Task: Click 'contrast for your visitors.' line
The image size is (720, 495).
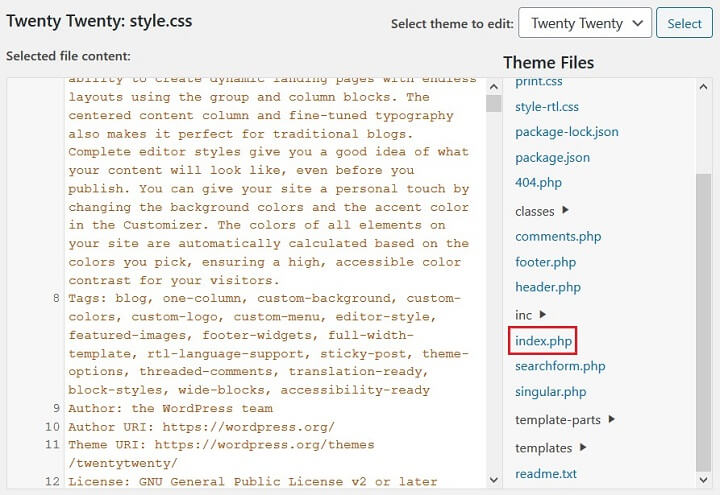Action: 174,280
